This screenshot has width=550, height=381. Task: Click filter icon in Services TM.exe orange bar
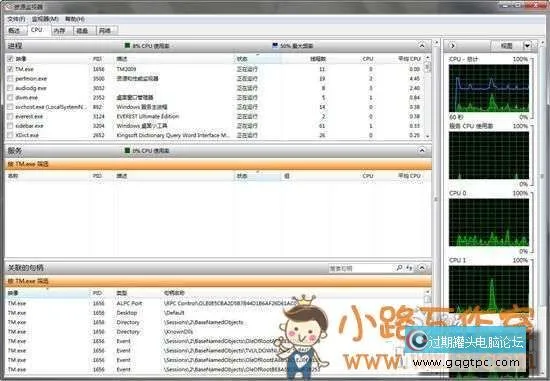tap(11, 164)
